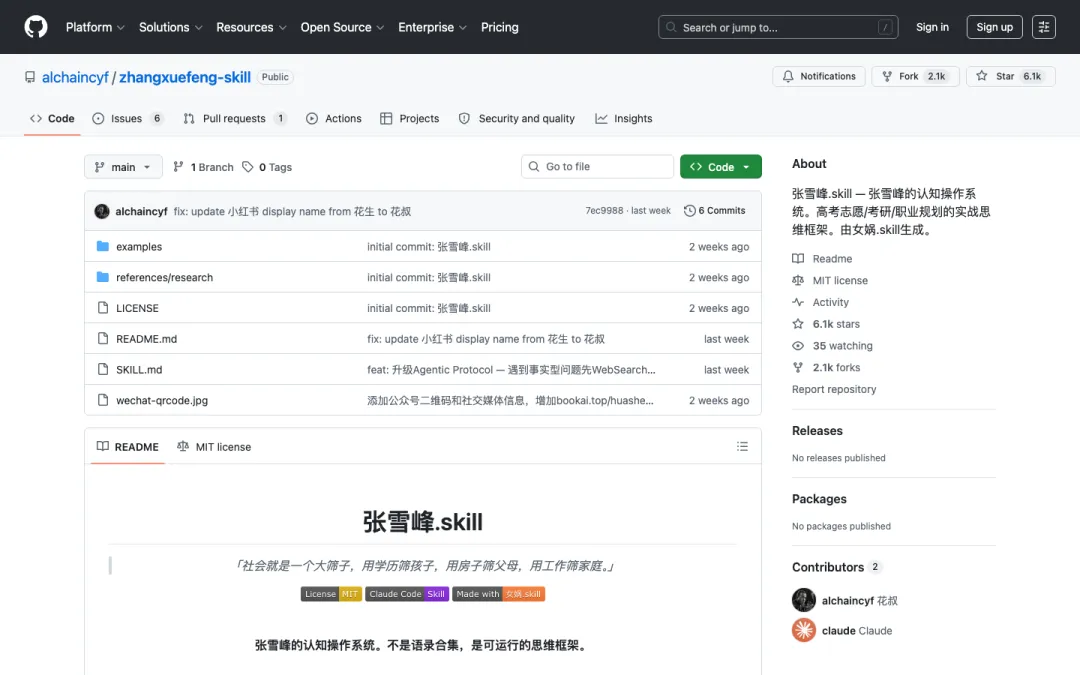Image resolution: width=1080 pixels, height=675 pixels.
Task: Open MIT license link in About sidebar
Action: [x=830, y=280]
